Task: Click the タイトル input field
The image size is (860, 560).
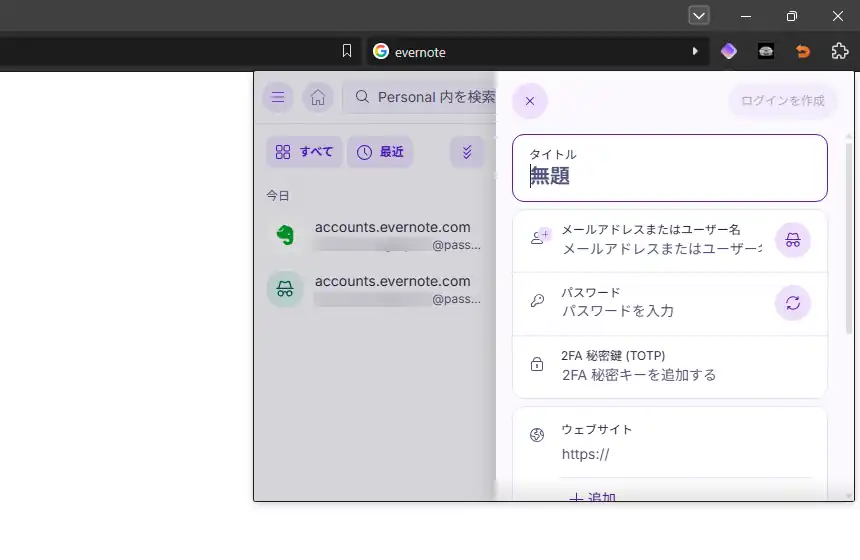Action: tap(669, 177)
